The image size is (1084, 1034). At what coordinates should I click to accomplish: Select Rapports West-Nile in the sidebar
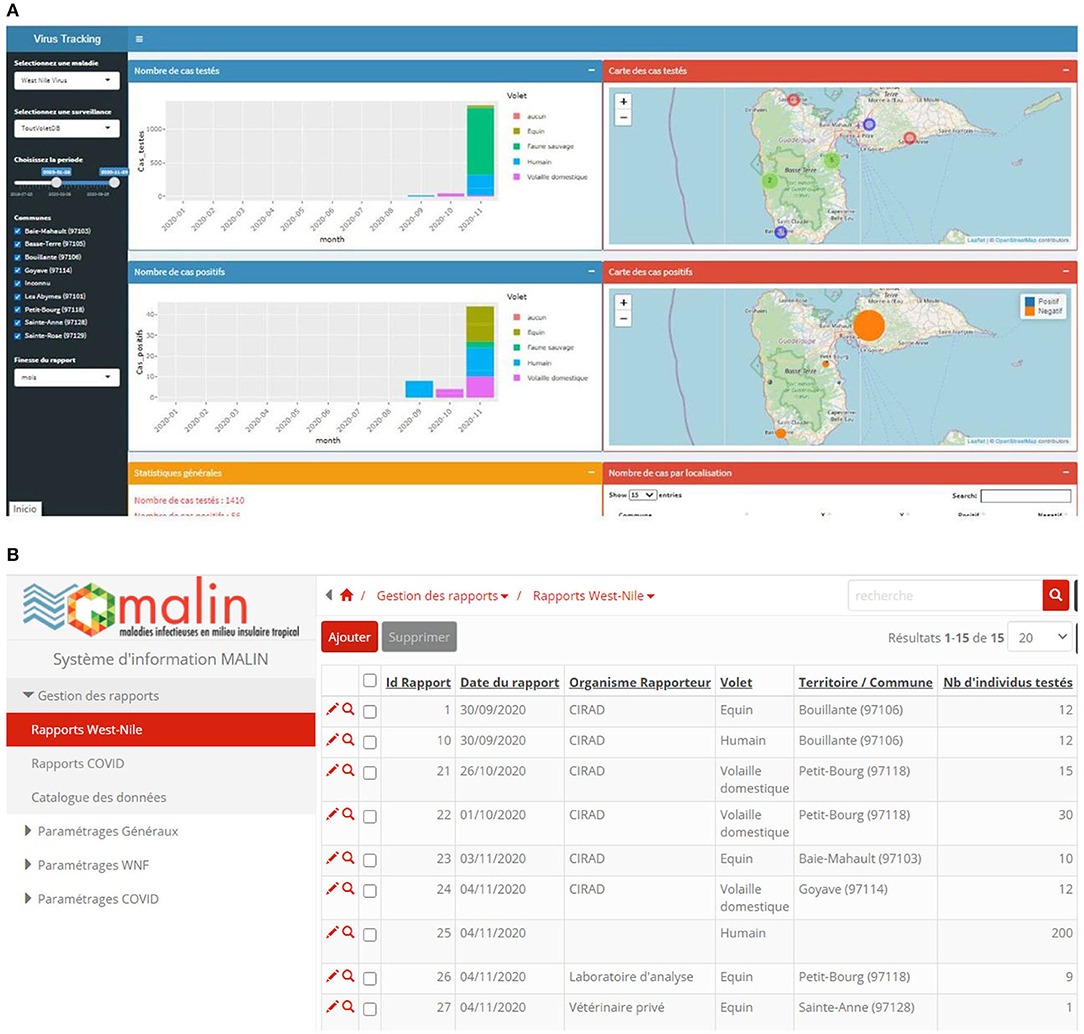click(160, 729)
